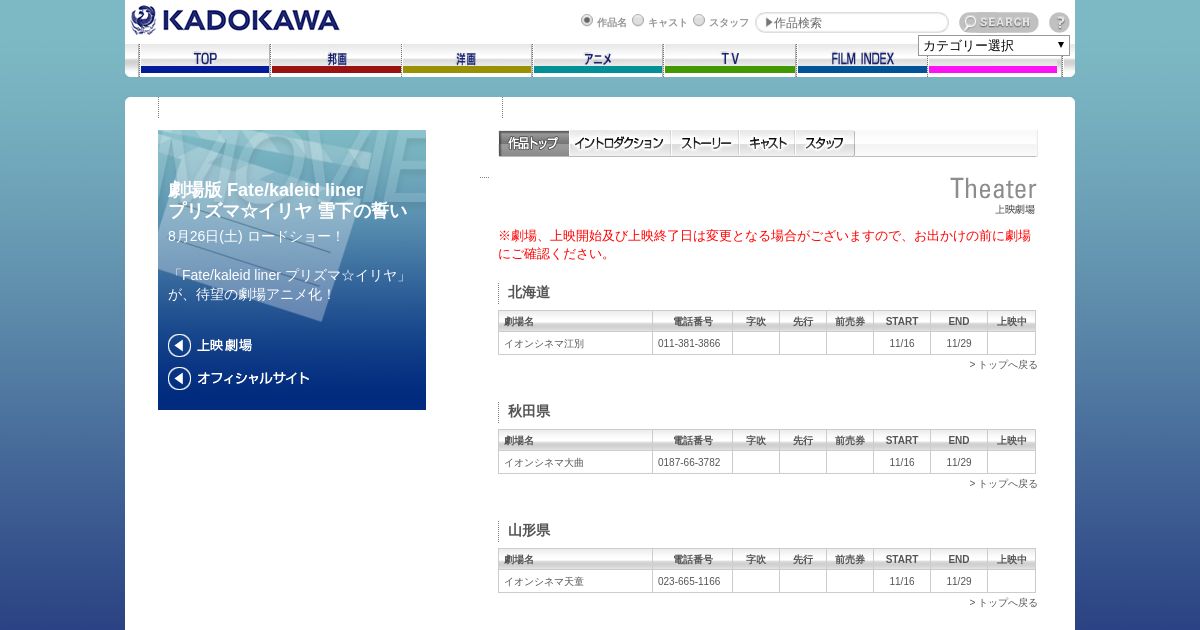Switch to the イントロダクション tab

(619, 143)
